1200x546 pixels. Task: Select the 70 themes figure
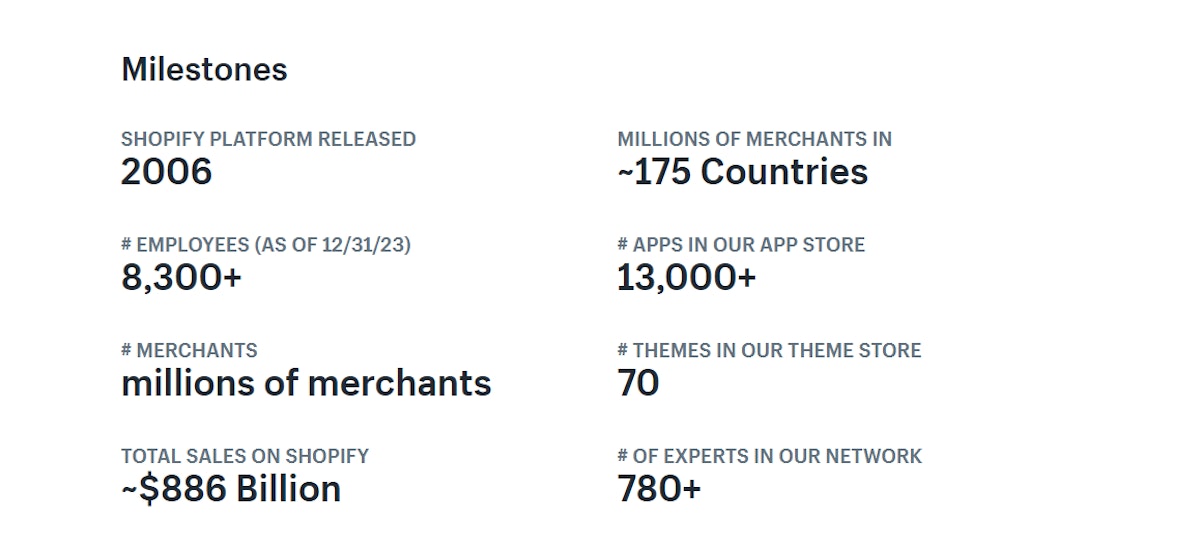[x=638, y=384]
